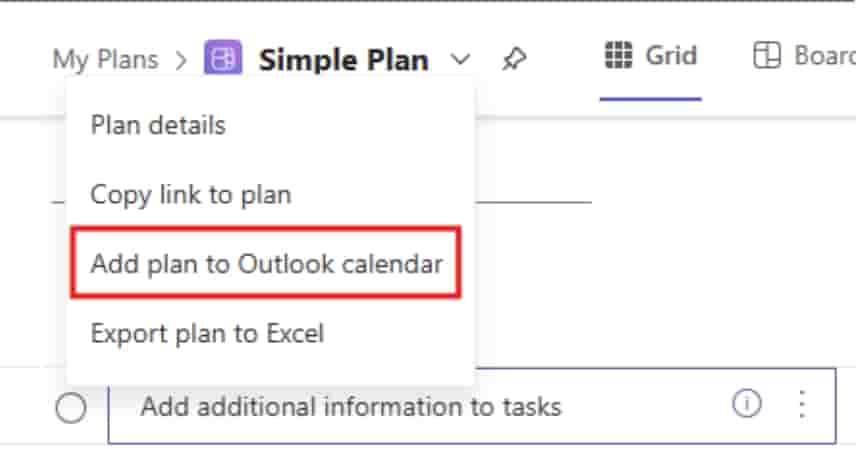
Task: Open Plan details from the menu
Action: [157, 125]
